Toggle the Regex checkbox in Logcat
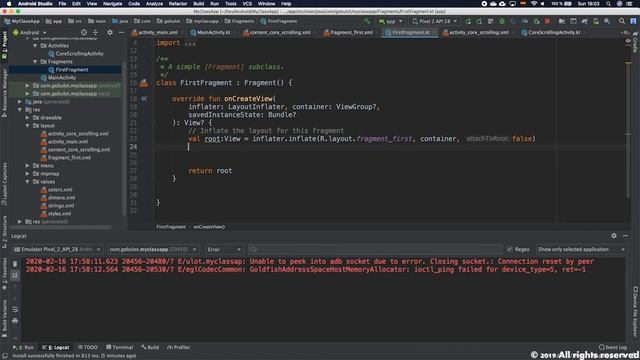The image size is (640, 360). coord(510,249)
